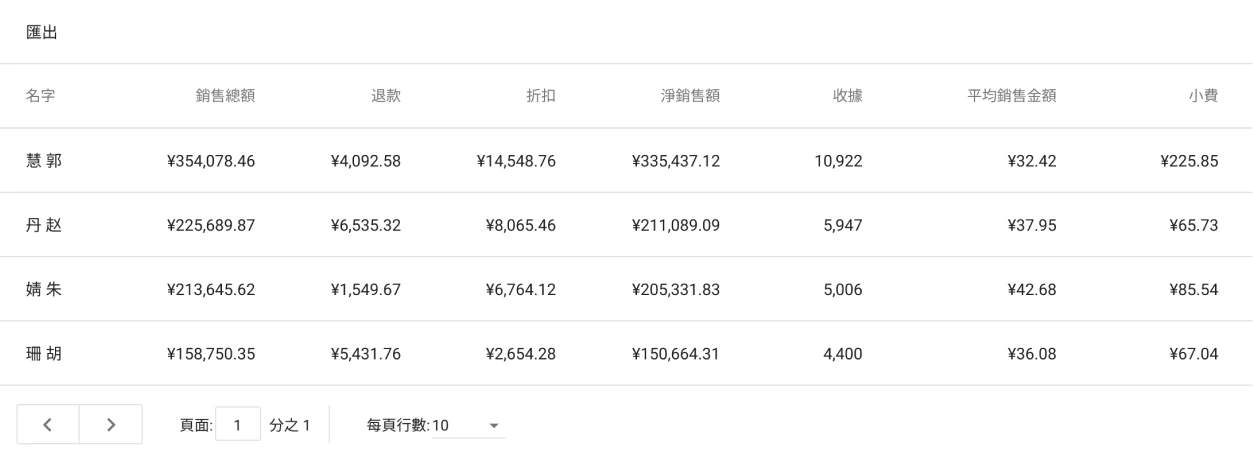This screenshot has height=467, width=1253.
Task: Select the 婧 朱 name cell
Action: [44, 289]
